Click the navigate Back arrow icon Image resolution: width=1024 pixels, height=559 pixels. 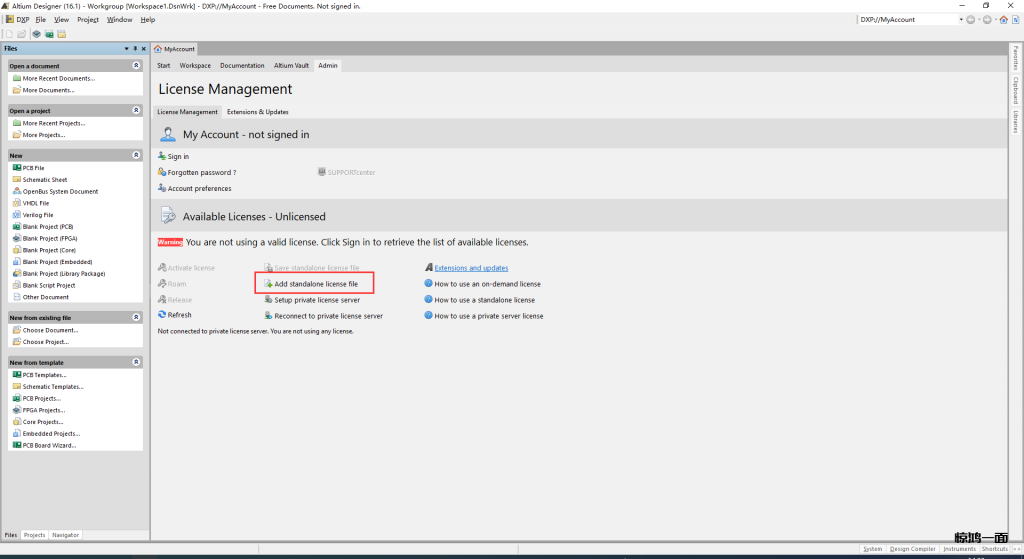(x=971, y=19)
